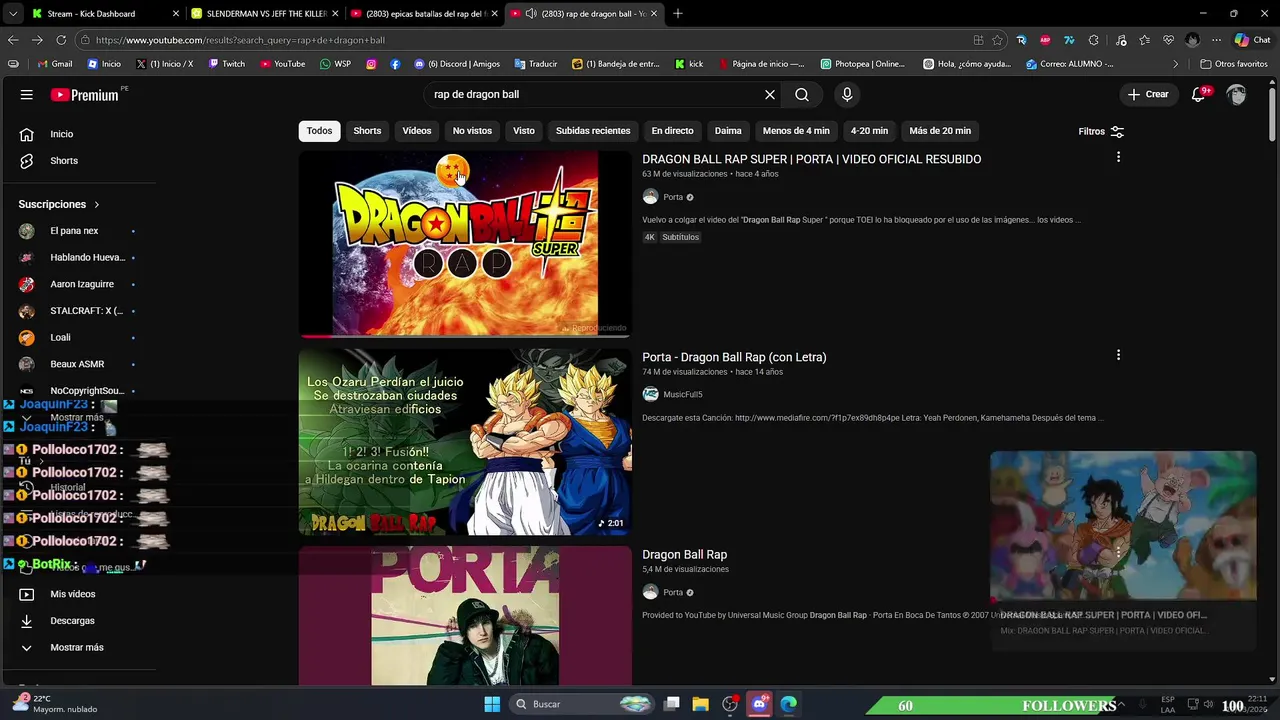The height and width of the screenshot is (720, 1280).
Task: Open Windows Start menu
Action: [x=492, y=704]
